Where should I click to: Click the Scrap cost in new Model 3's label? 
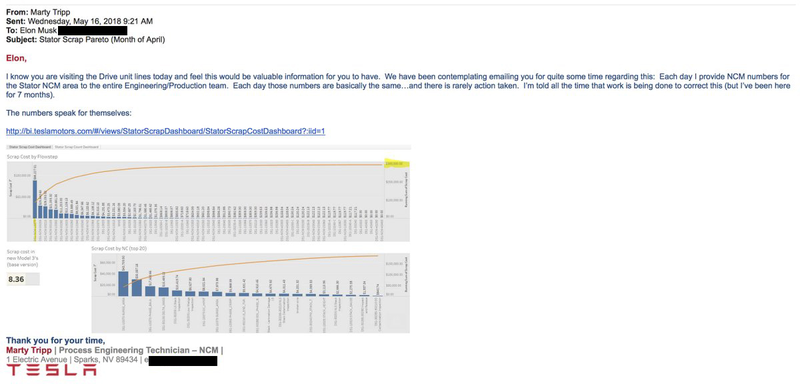[x=22, y=257]
